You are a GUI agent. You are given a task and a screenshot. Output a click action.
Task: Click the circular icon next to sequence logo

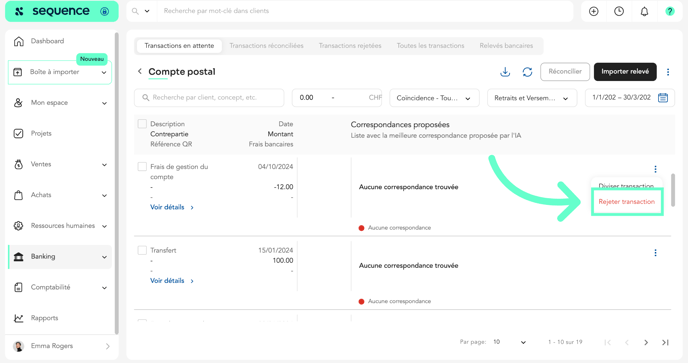(x=104, y=11)
